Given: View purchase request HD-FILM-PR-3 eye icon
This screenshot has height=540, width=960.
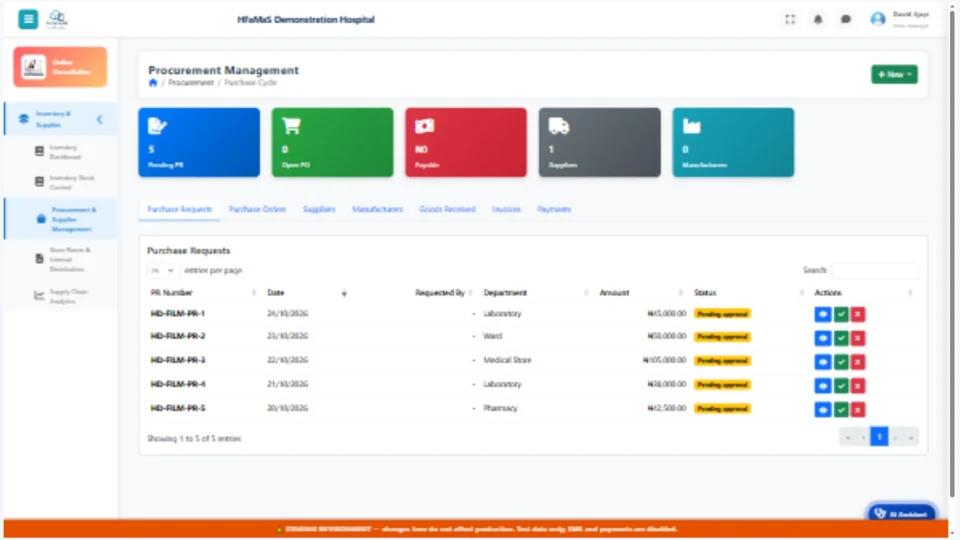Looking at the screenshot, I should [x=822, y=362].
